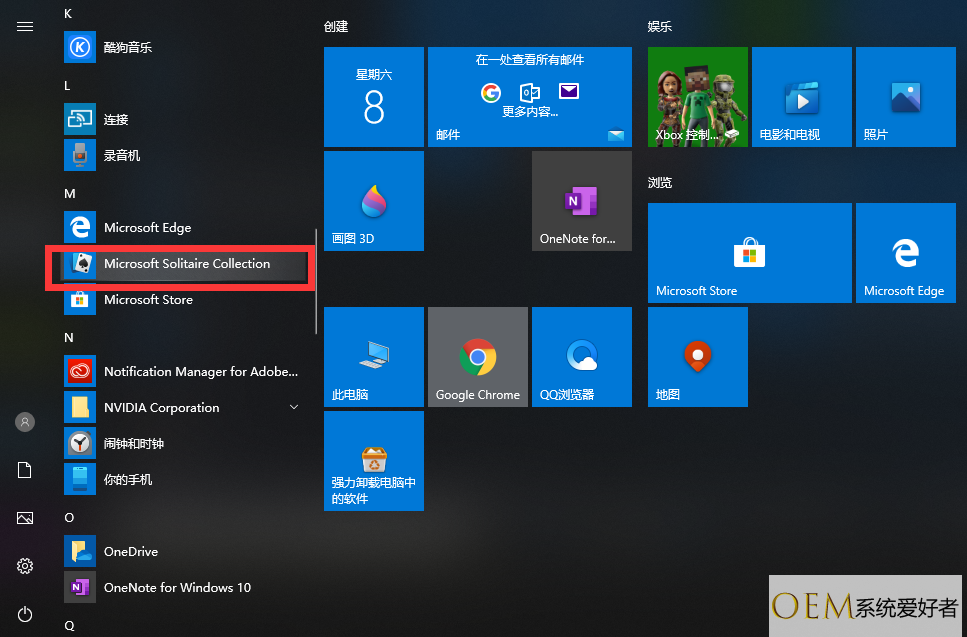Open the QQ浏览器 tile
Image resolution: width=967 pixels, height=637 pixels.
582,357
